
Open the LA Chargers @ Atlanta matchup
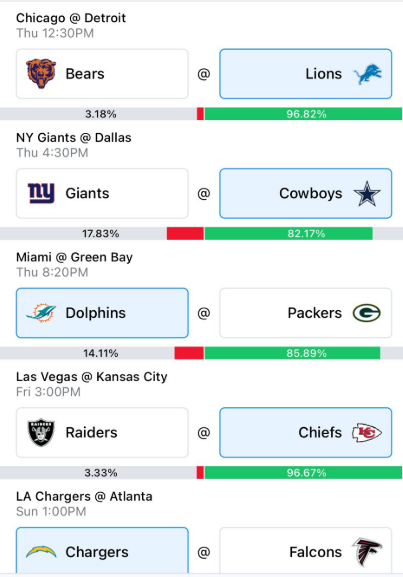(x=84, y=496)
